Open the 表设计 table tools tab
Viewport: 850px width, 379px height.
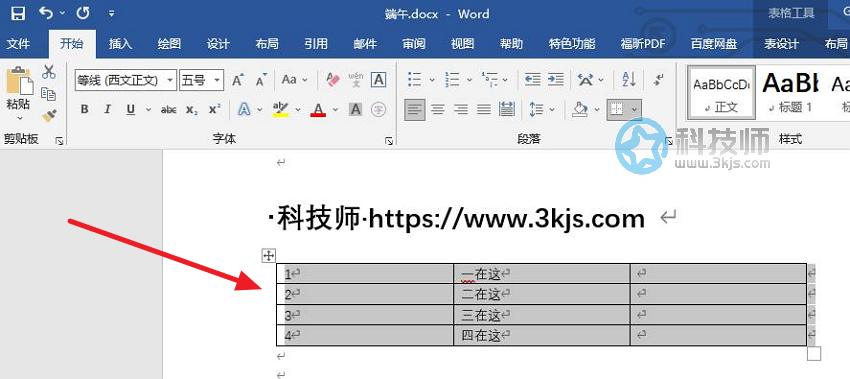(782, 44)
